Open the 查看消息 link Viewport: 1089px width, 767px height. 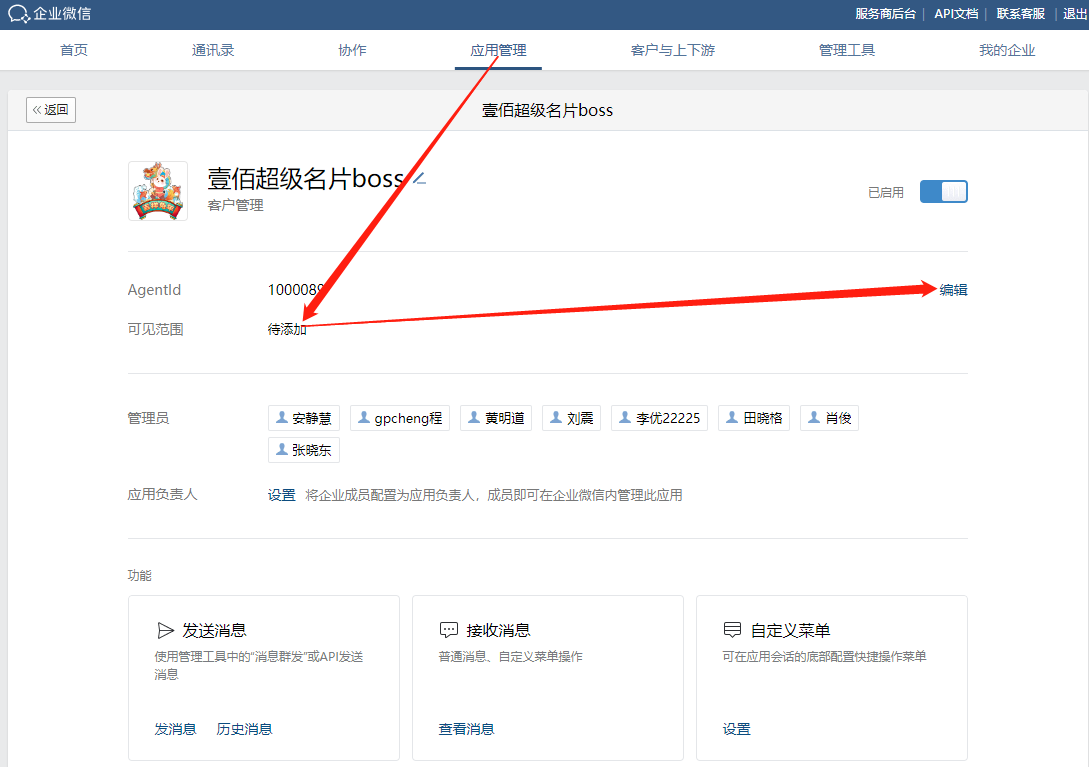coord(466,729)
